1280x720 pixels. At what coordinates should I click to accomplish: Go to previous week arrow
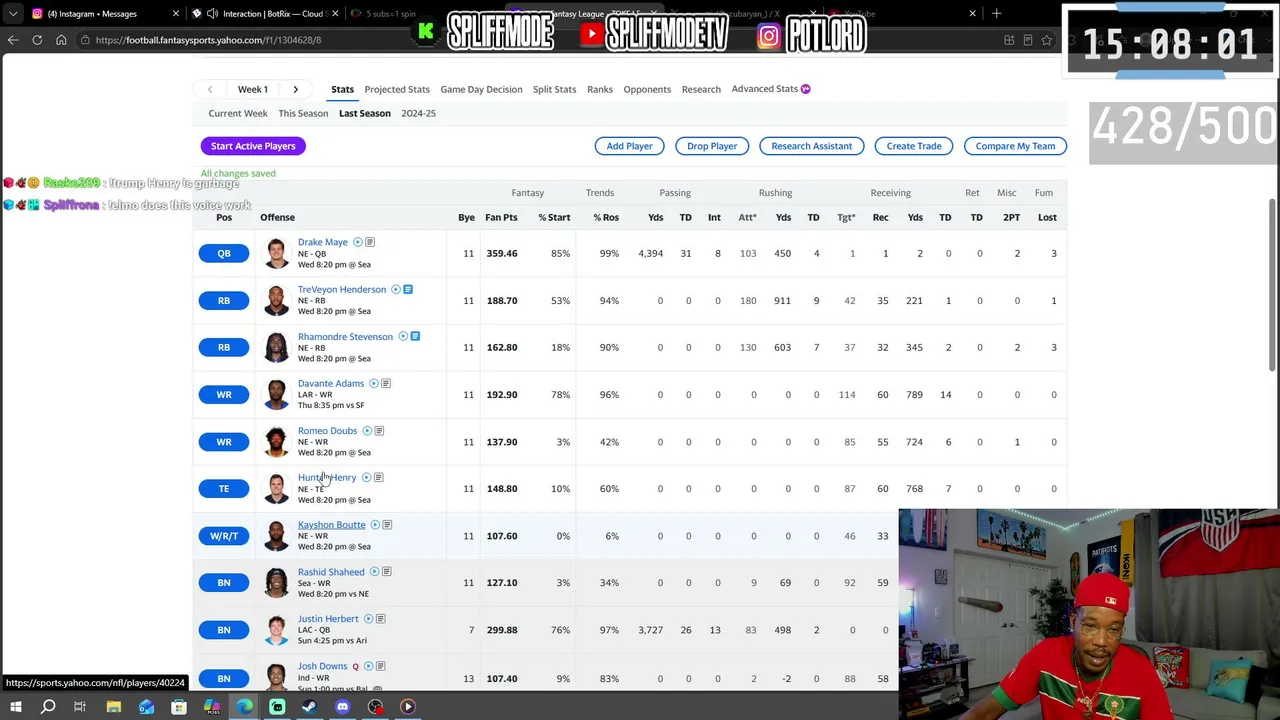[210, 89]
